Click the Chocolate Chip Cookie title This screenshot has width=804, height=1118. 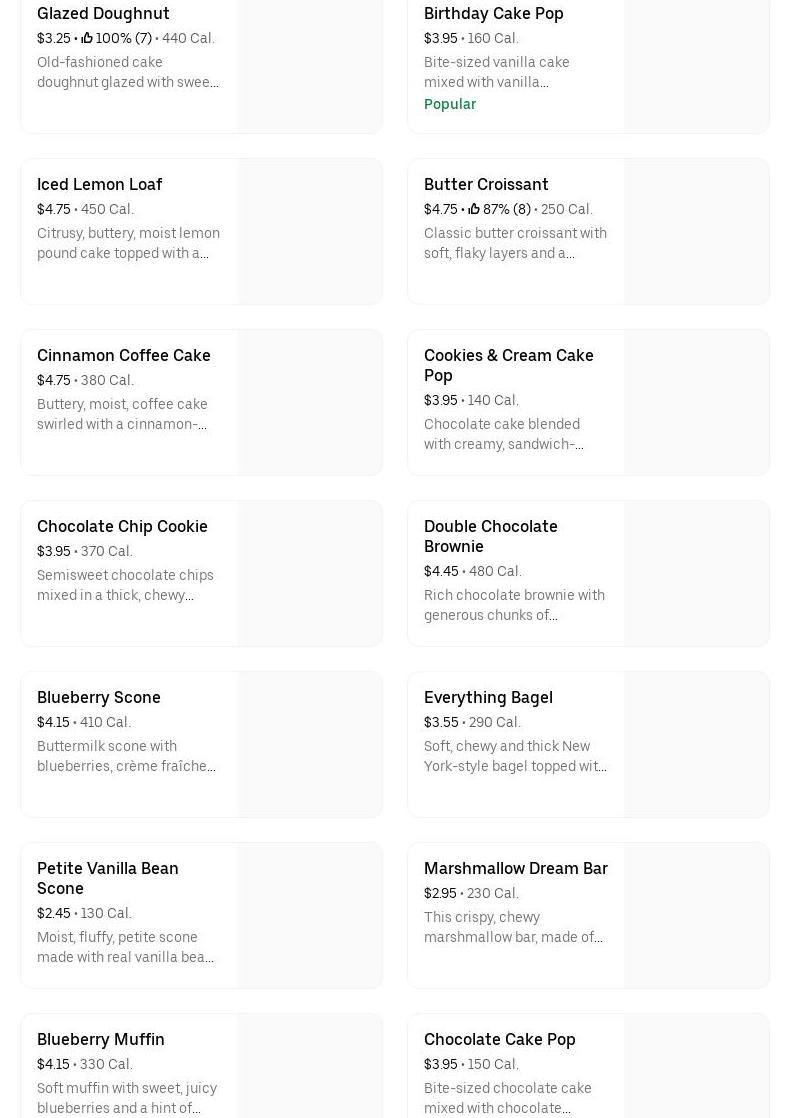122,526
